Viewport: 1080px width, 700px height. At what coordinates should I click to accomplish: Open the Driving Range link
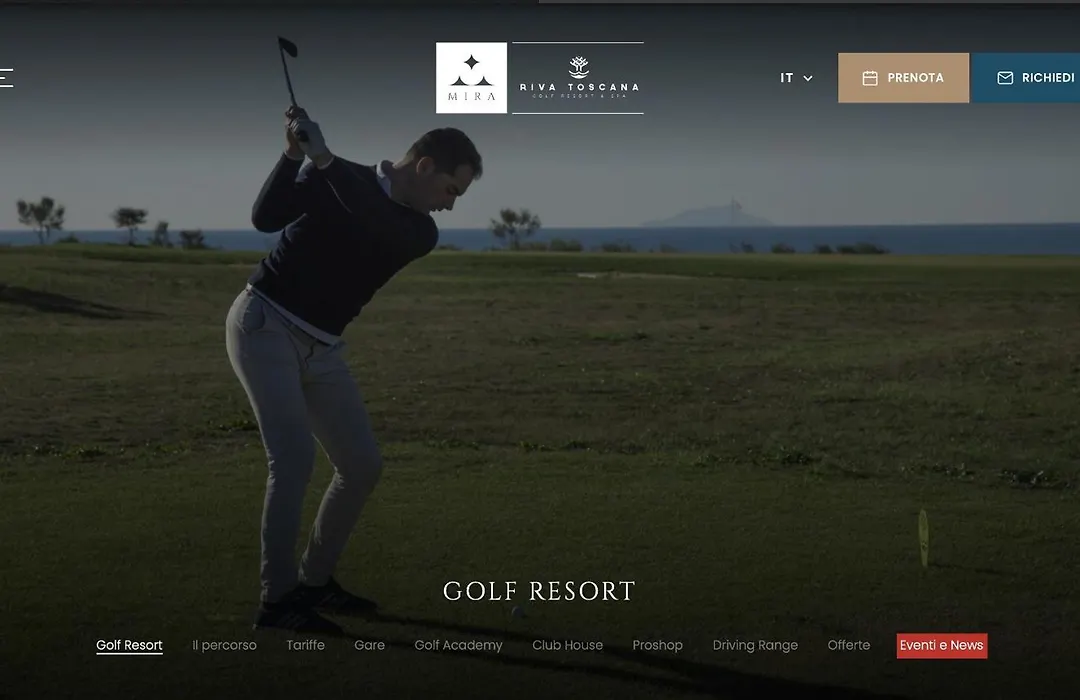755,646
